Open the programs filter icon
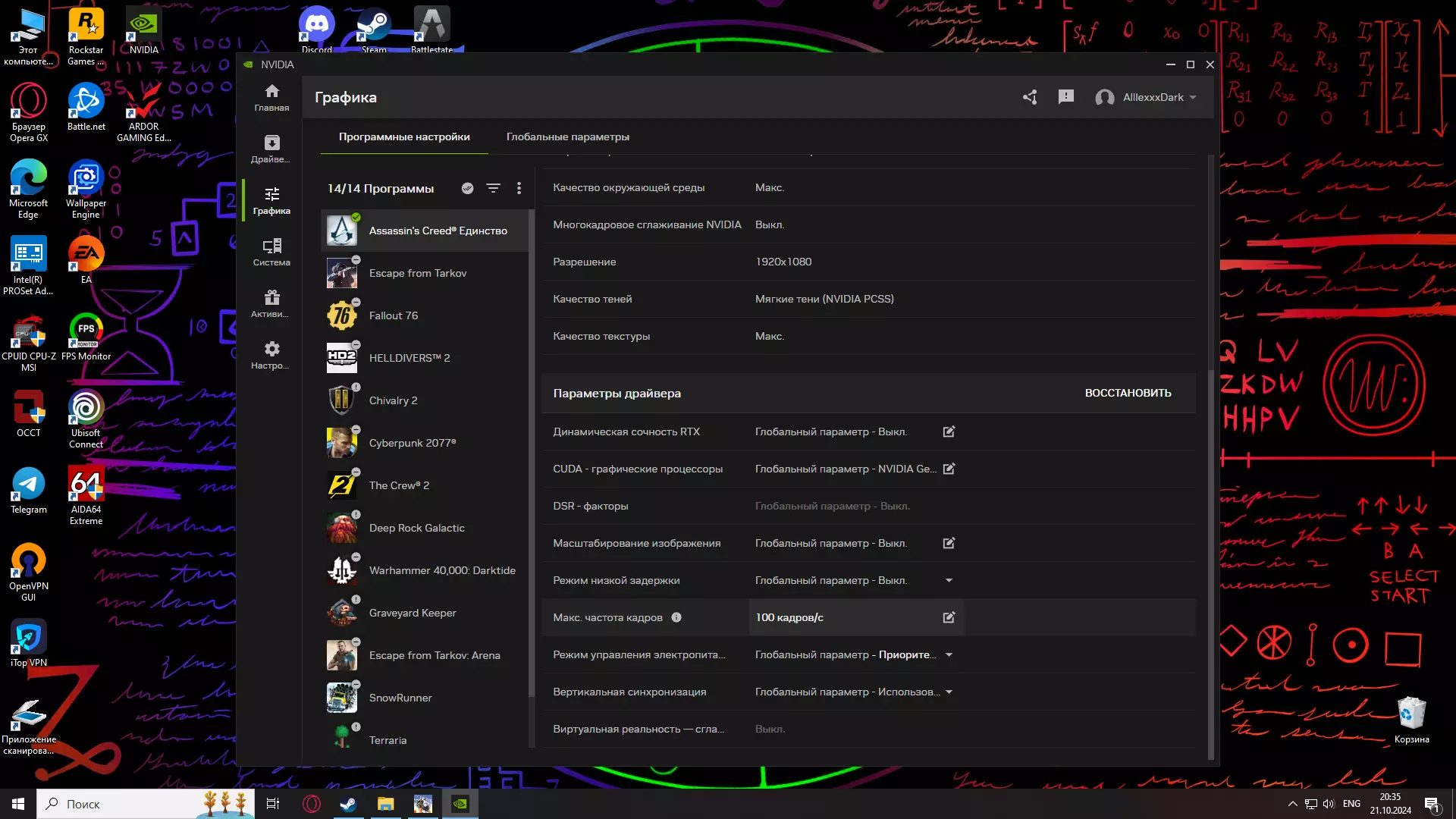The width and height of the screenshot is (1456, 819). [x=493, y=188]
